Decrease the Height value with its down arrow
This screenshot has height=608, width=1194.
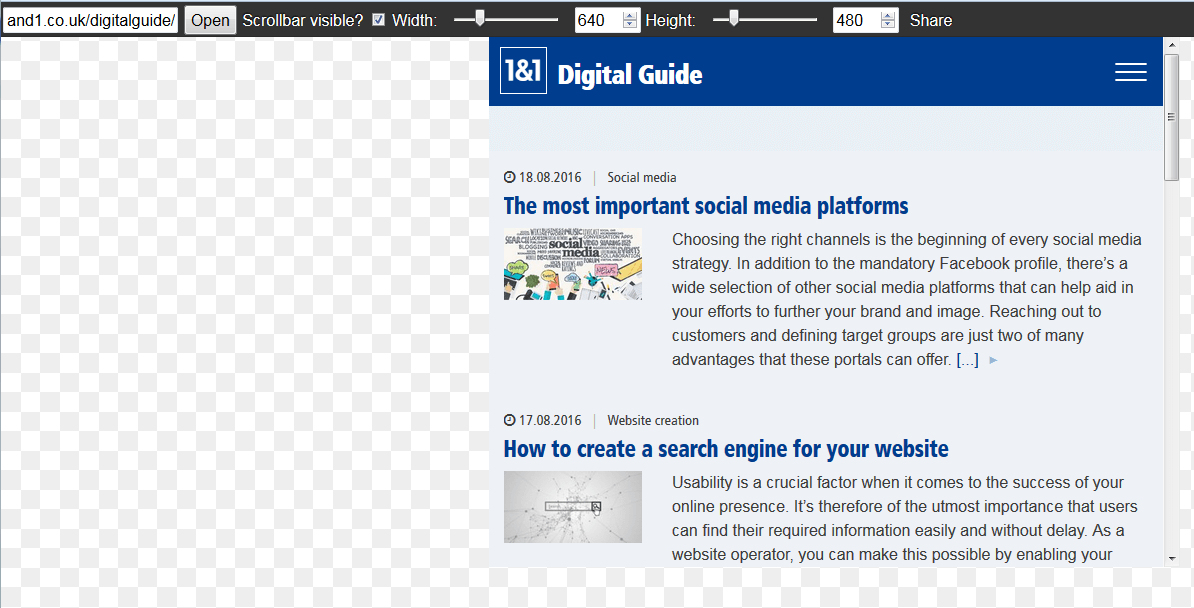[x=888, y=24]
